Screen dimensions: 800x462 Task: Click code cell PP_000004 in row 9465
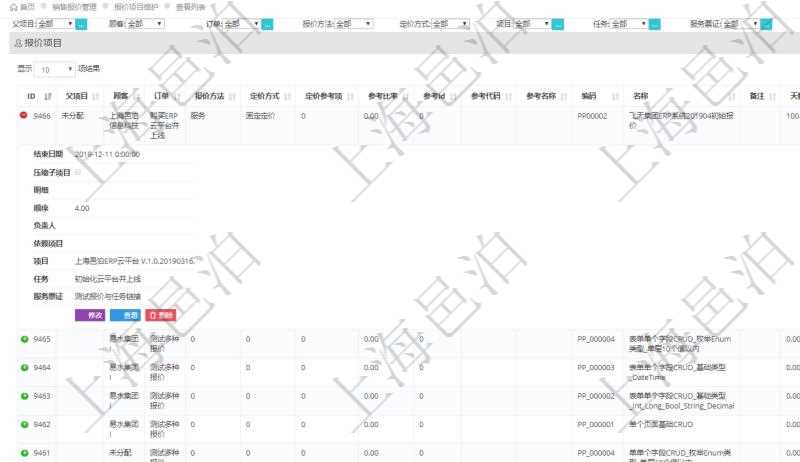[596, 339]
